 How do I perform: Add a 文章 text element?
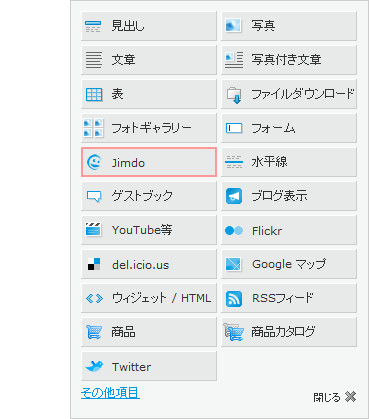(x=149, y=60)
